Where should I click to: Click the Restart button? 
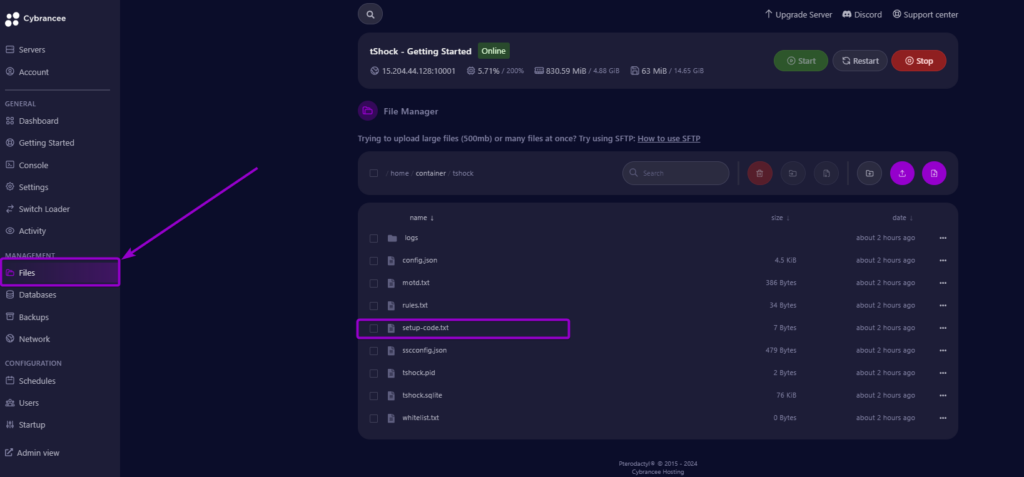click(859, 61)
